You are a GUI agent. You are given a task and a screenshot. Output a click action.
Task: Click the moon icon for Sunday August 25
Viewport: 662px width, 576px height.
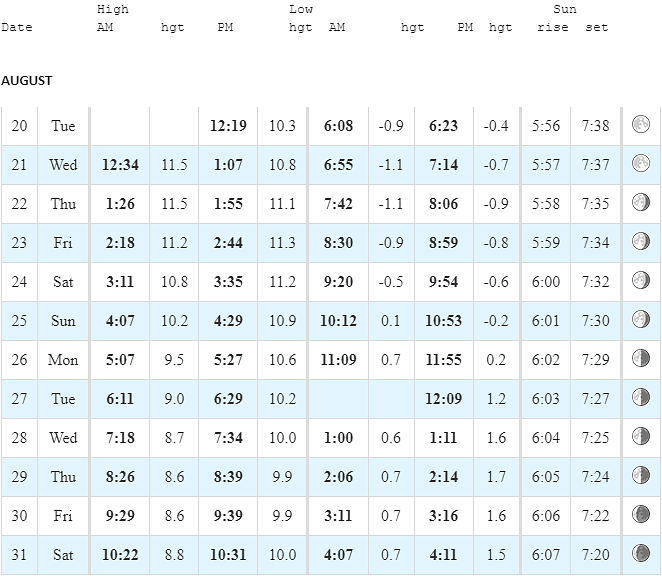click(640, 320)
